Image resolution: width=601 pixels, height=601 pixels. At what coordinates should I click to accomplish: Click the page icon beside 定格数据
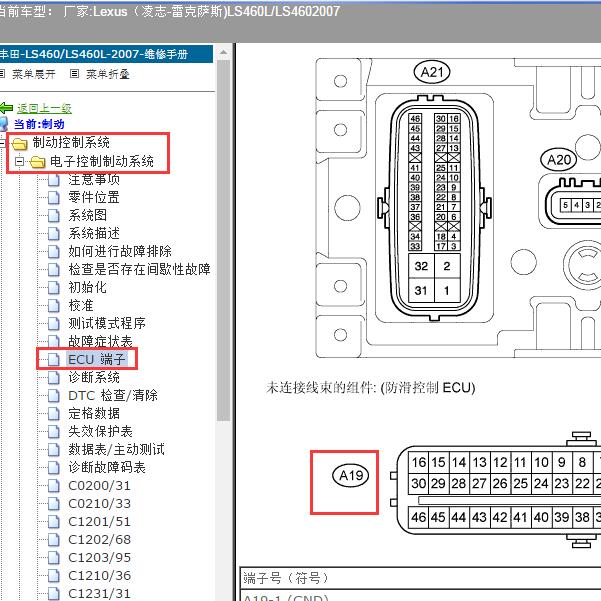tap(54, 414)
